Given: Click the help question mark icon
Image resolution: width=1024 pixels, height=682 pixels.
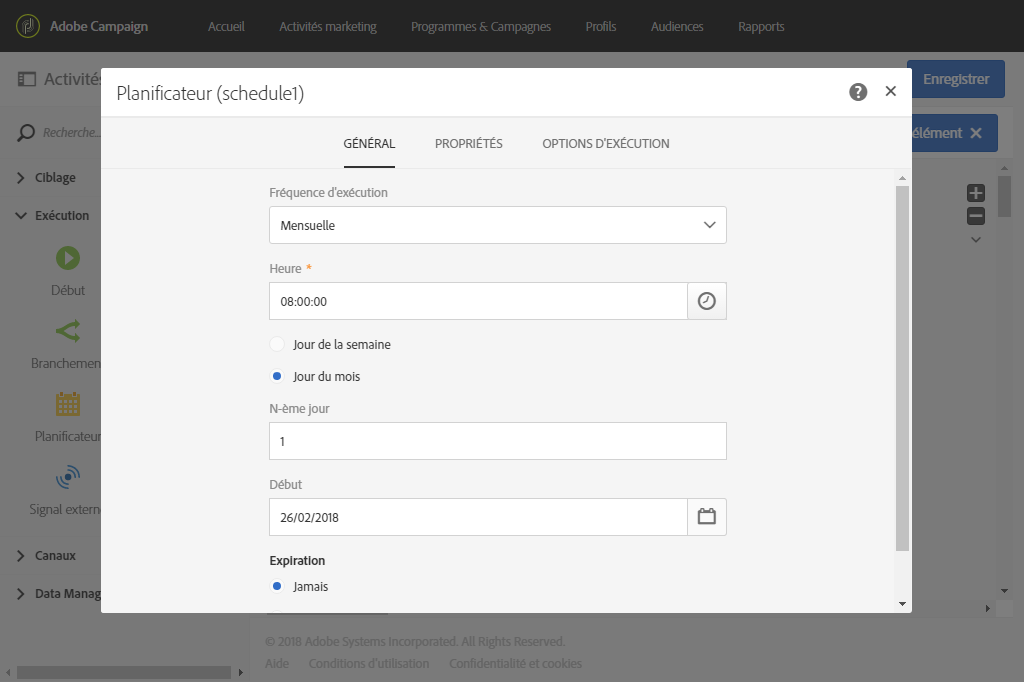Looking at the screenshot, I should coord(858,92).
